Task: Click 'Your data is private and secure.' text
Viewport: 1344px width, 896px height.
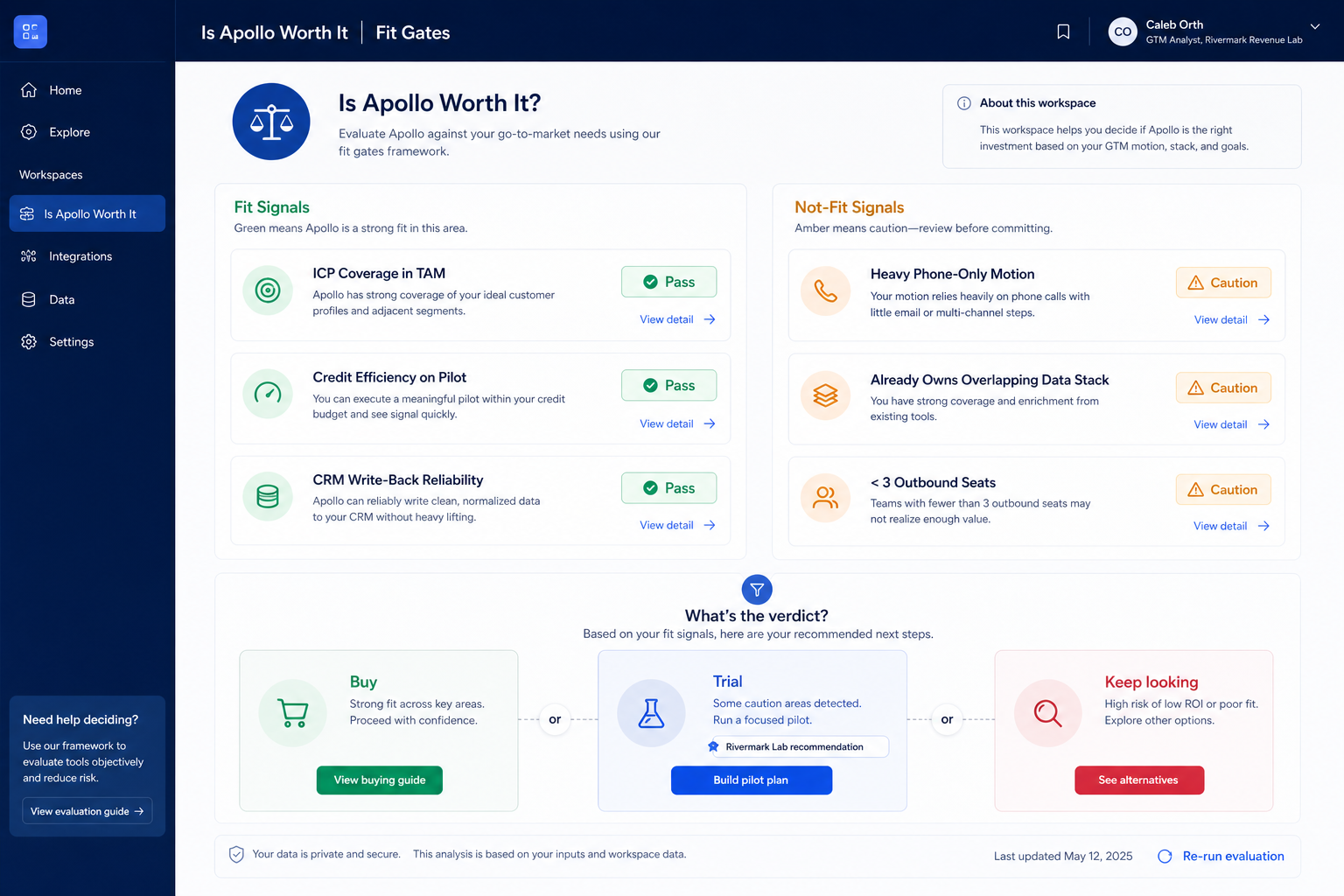Action: click(x=326, y=854)
